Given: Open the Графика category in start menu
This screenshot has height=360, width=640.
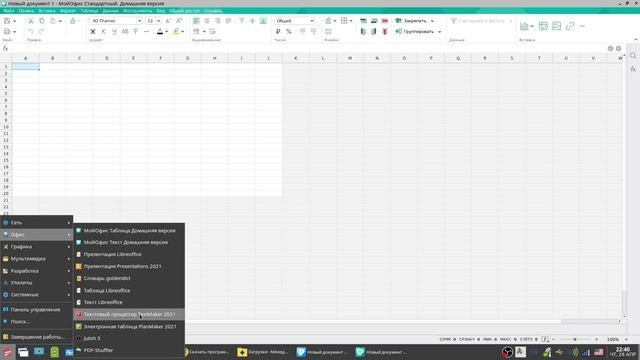Looking at the screenshot, I should pyautogui.click(x=37, y=247).
